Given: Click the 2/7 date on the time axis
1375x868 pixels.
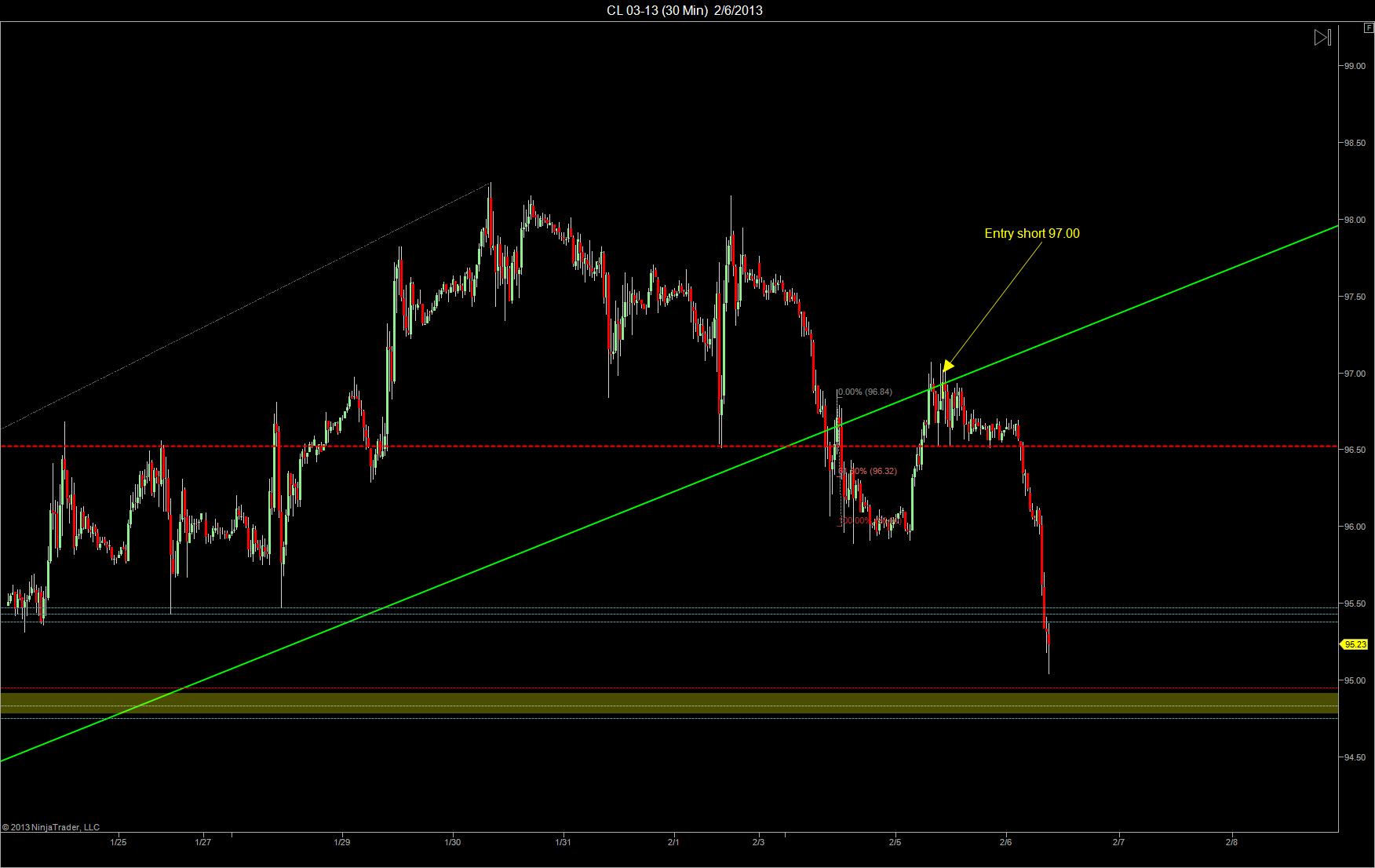Looking at the screenshot, I should (x=1118, y=842).
